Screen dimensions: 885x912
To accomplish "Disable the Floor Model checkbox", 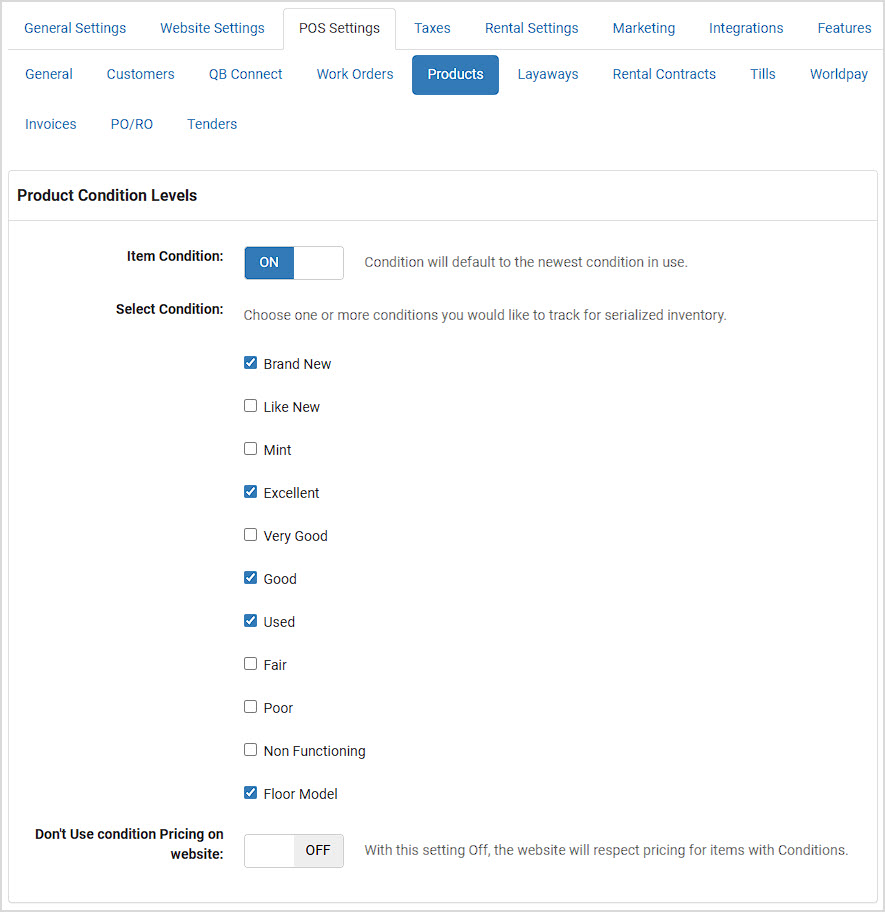I will [250, 793].
